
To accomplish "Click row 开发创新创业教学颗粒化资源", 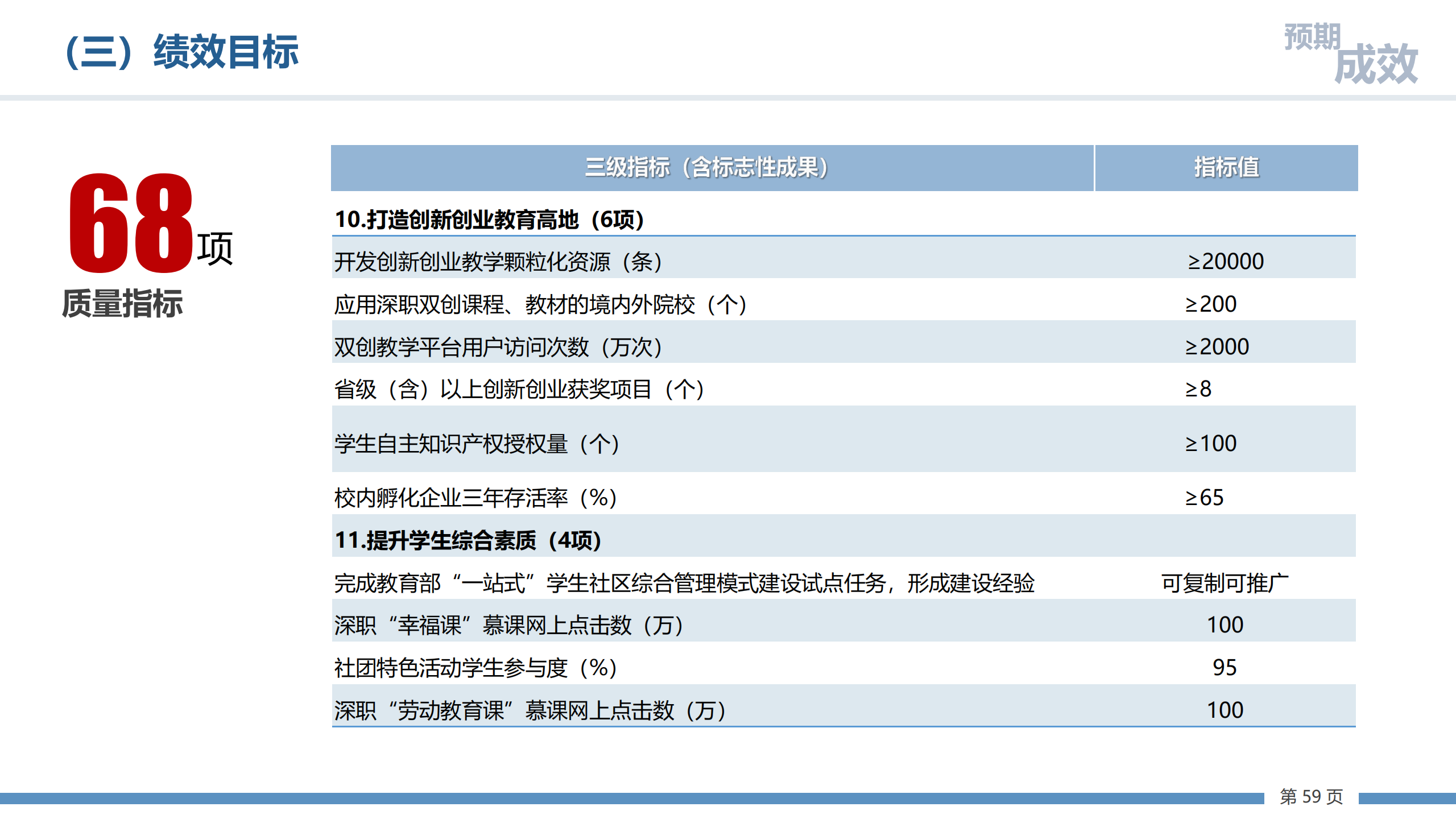I will click(498, 262).
